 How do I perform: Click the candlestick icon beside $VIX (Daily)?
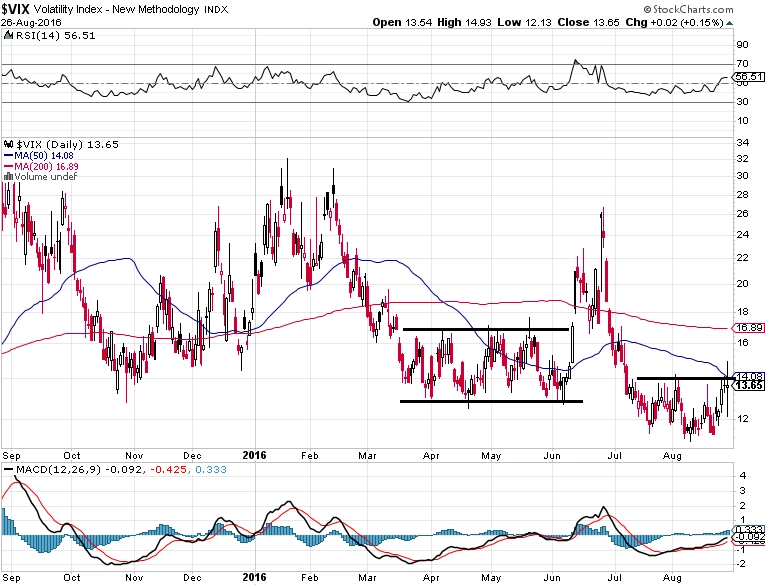tap(9, 144)
